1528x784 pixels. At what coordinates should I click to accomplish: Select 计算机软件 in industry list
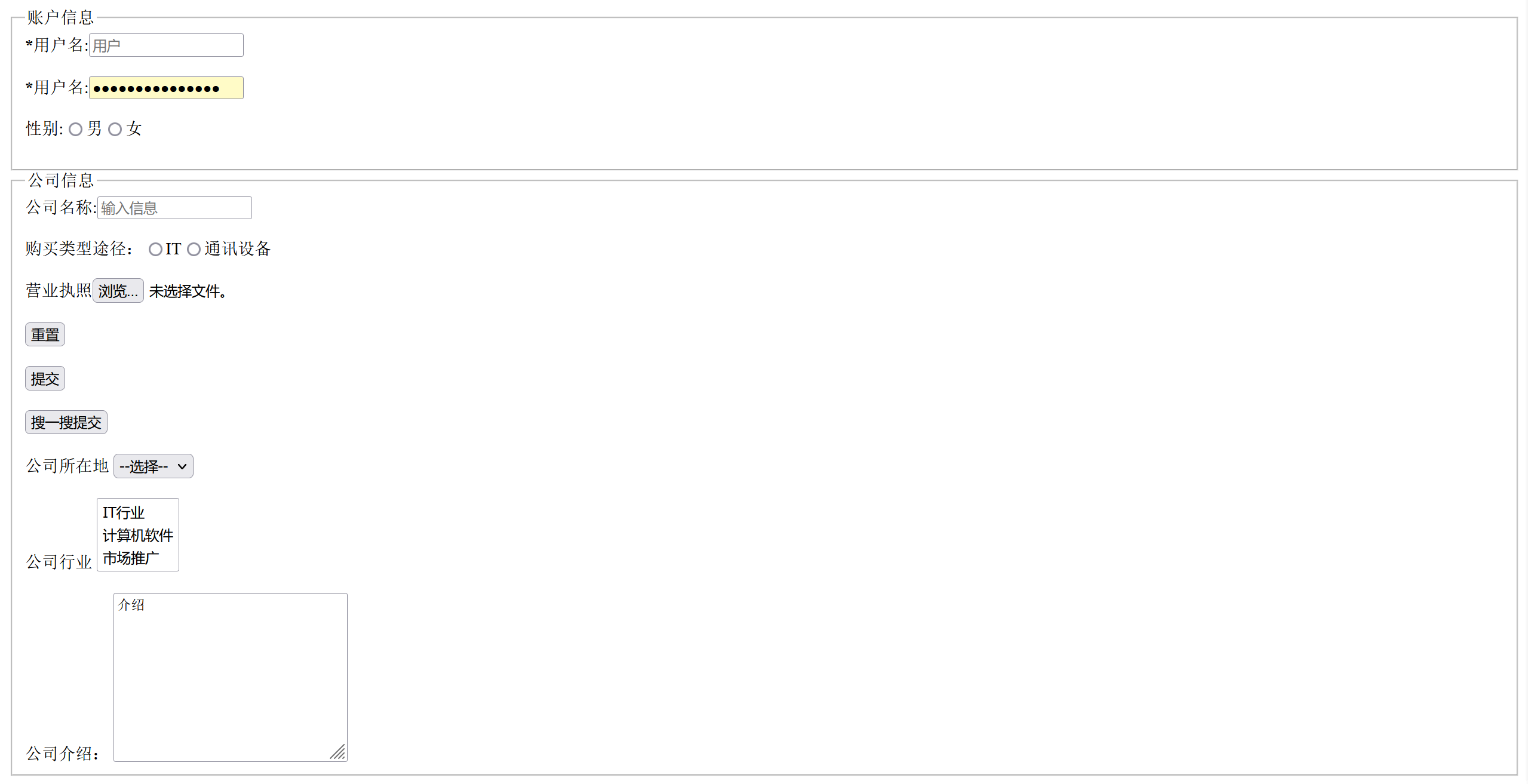click(x=137, y=536)
